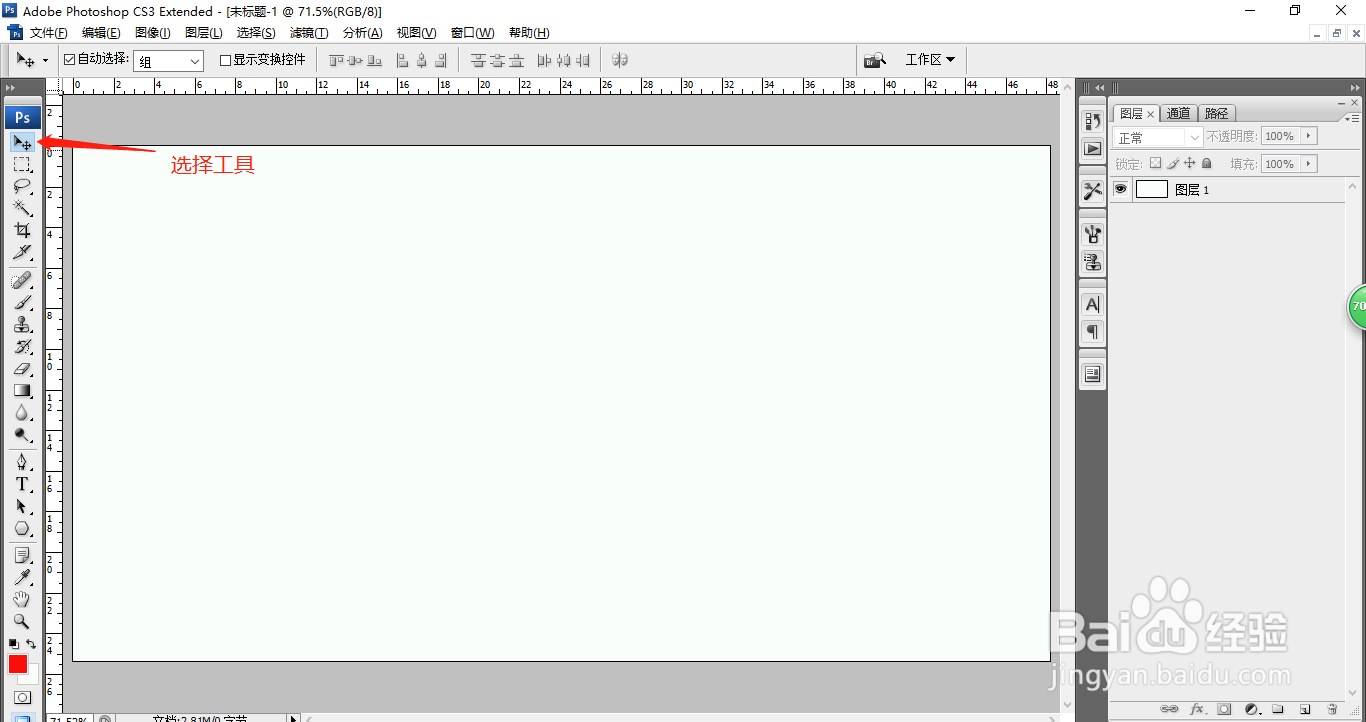Select the Clone Stamp tool
The height and width of the screenshot is (722, 1366).
pyautogui.click(x=22, y=324)
